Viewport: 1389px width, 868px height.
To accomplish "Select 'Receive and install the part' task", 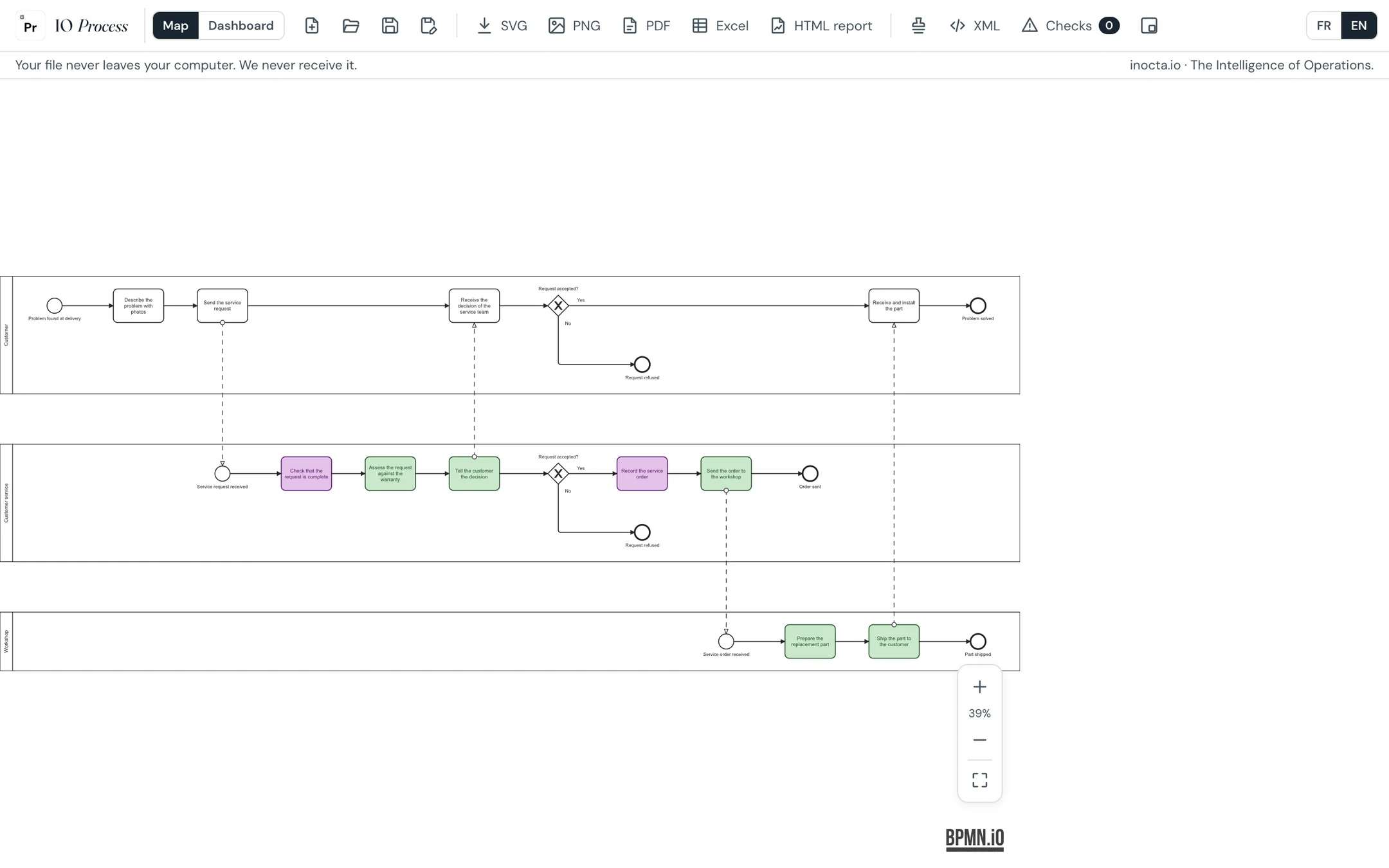I will coord(894,306).
